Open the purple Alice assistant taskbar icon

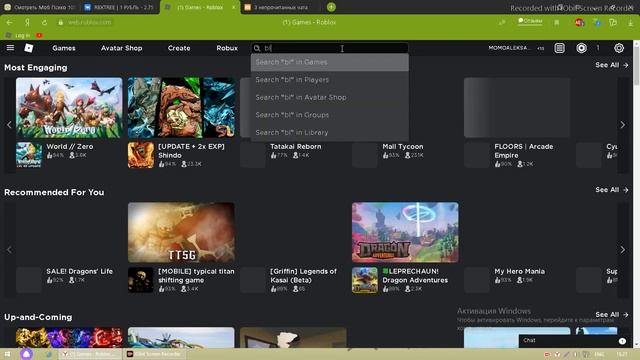click(27, 354)
